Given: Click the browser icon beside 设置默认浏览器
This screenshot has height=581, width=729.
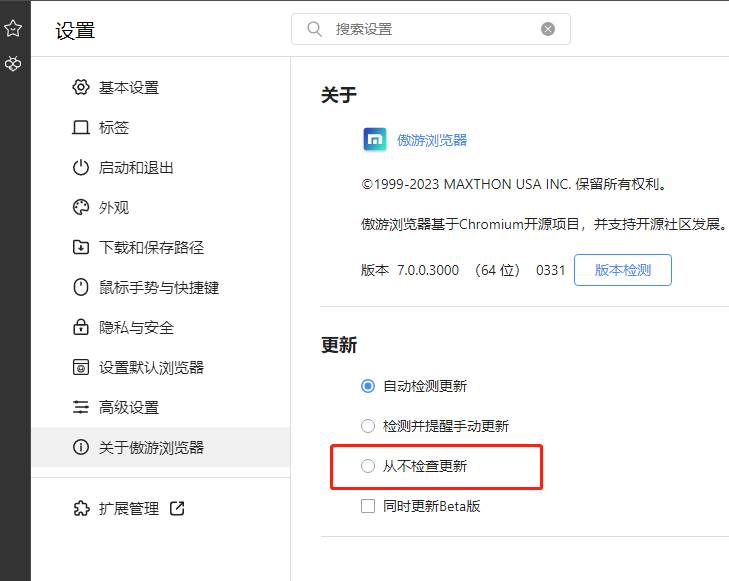Looking at the screenshot, I should tap(81, 367).
